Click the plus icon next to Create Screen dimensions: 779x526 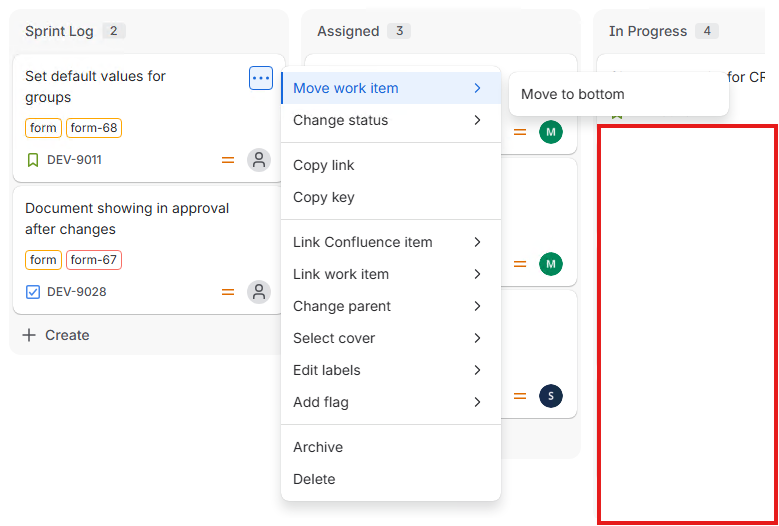point(29,335)
